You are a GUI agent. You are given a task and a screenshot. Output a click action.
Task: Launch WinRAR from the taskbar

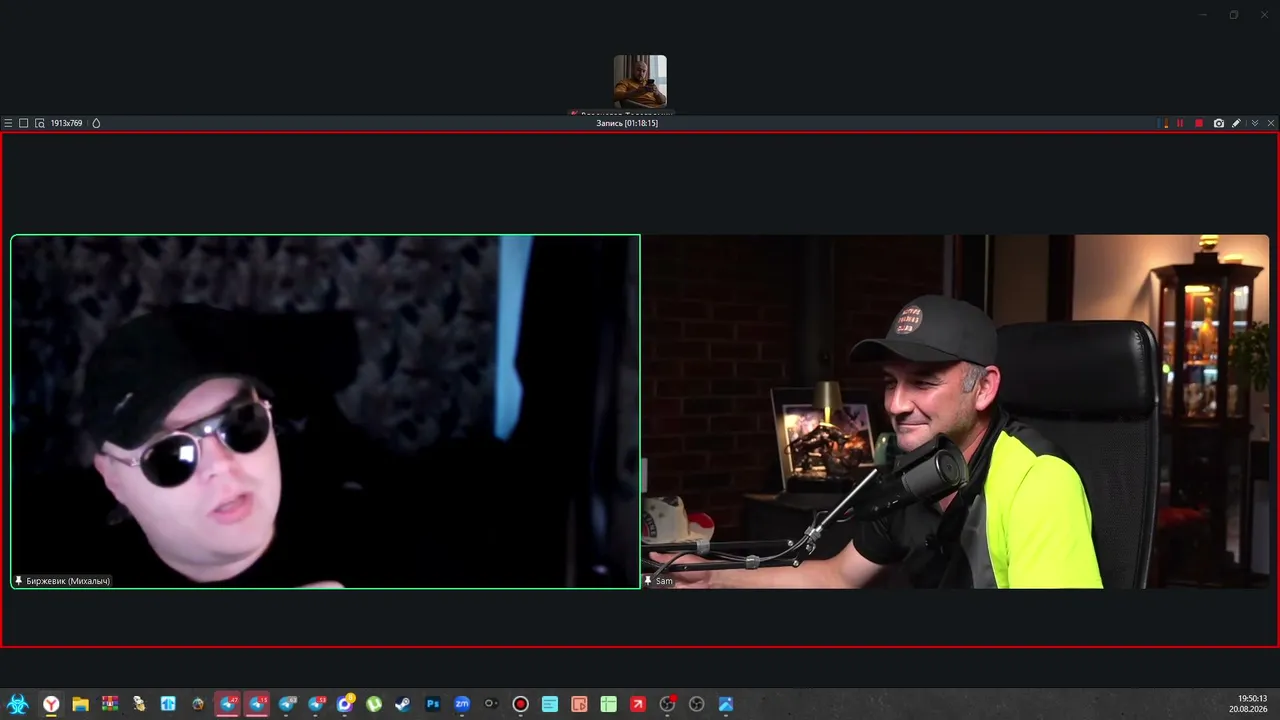(110, 704)
